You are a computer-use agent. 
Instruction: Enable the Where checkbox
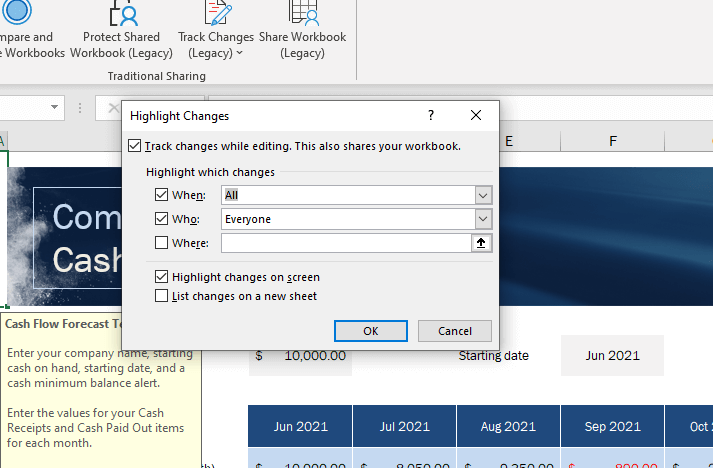pos(161,243)
